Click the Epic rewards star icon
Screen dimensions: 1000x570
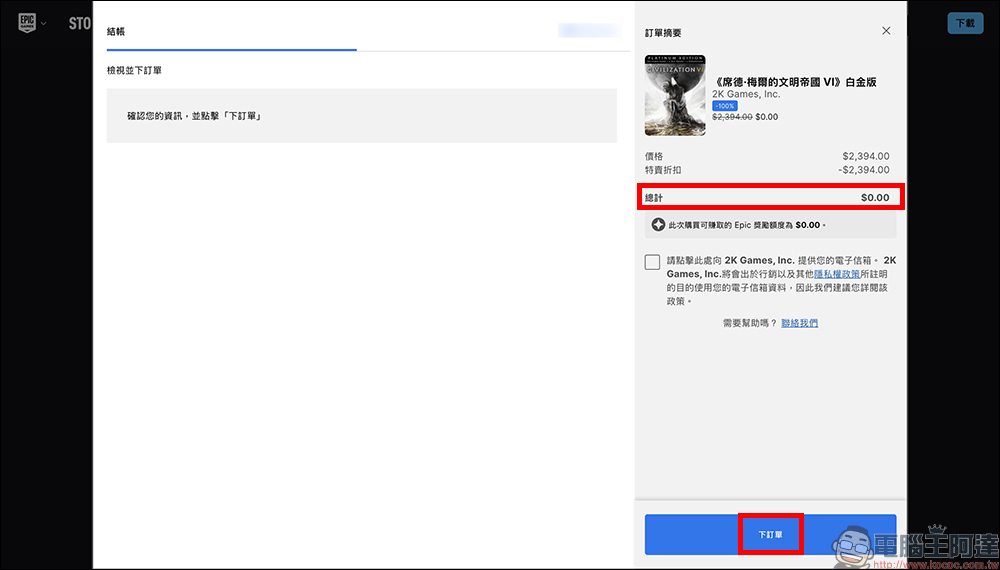click(658, 225)
